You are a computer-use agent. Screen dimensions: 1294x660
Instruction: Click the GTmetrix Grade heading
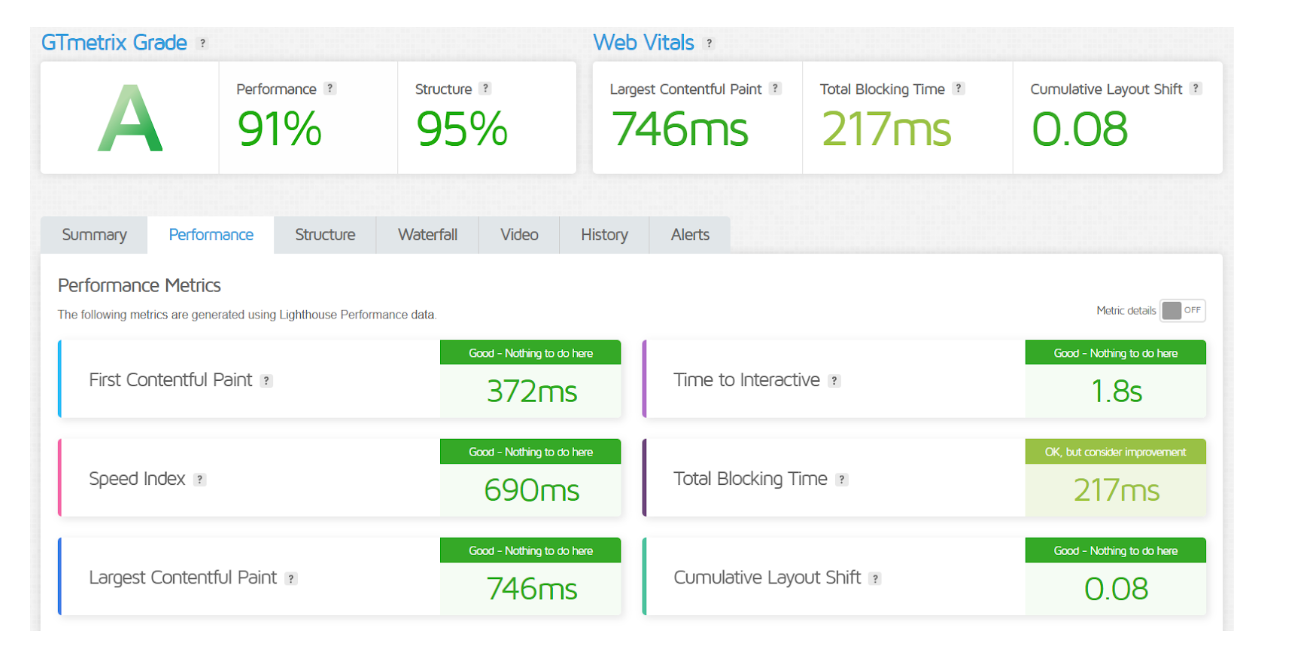point(114,43)
